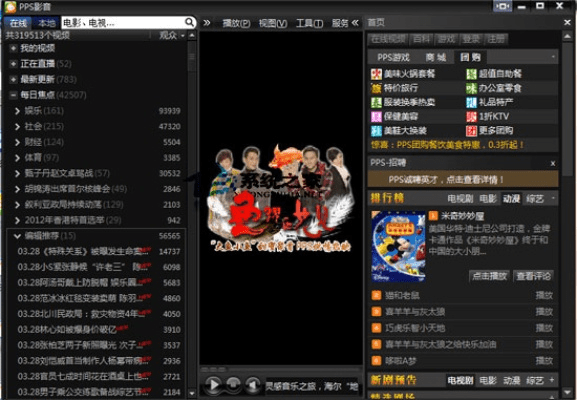Expand the 社会 category

pyautogui.click(x=17, y=126)
